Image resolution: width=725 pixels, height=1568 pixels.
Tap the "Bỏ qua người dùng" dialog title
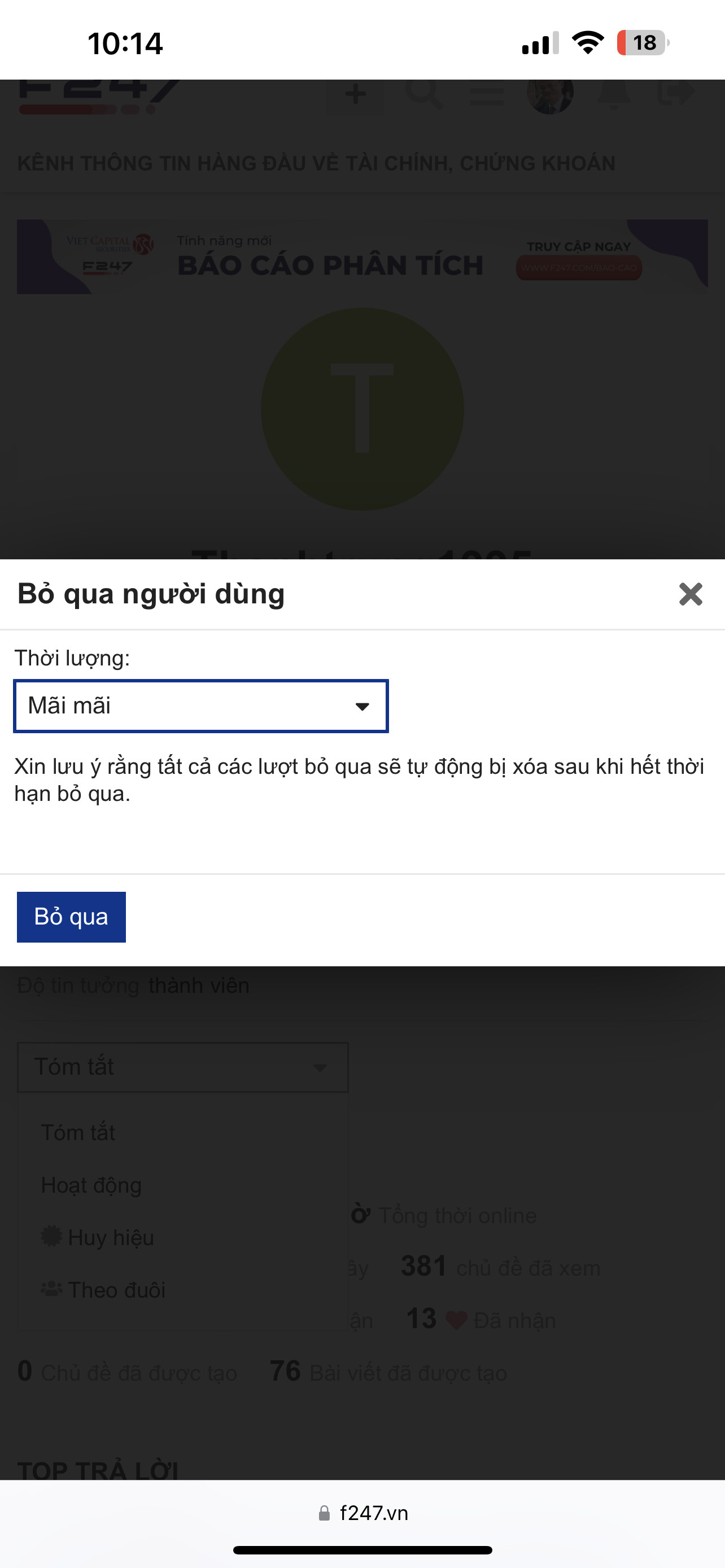point(151,594)
